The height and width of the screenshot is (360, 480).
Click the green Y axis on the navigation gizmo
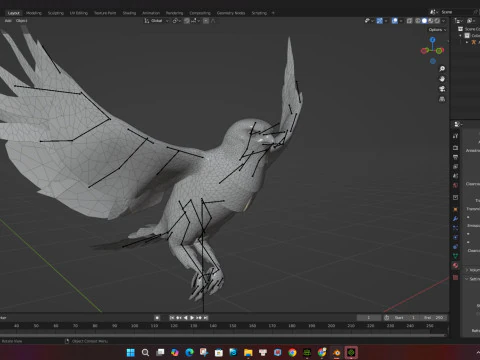(x=439, y=51)
